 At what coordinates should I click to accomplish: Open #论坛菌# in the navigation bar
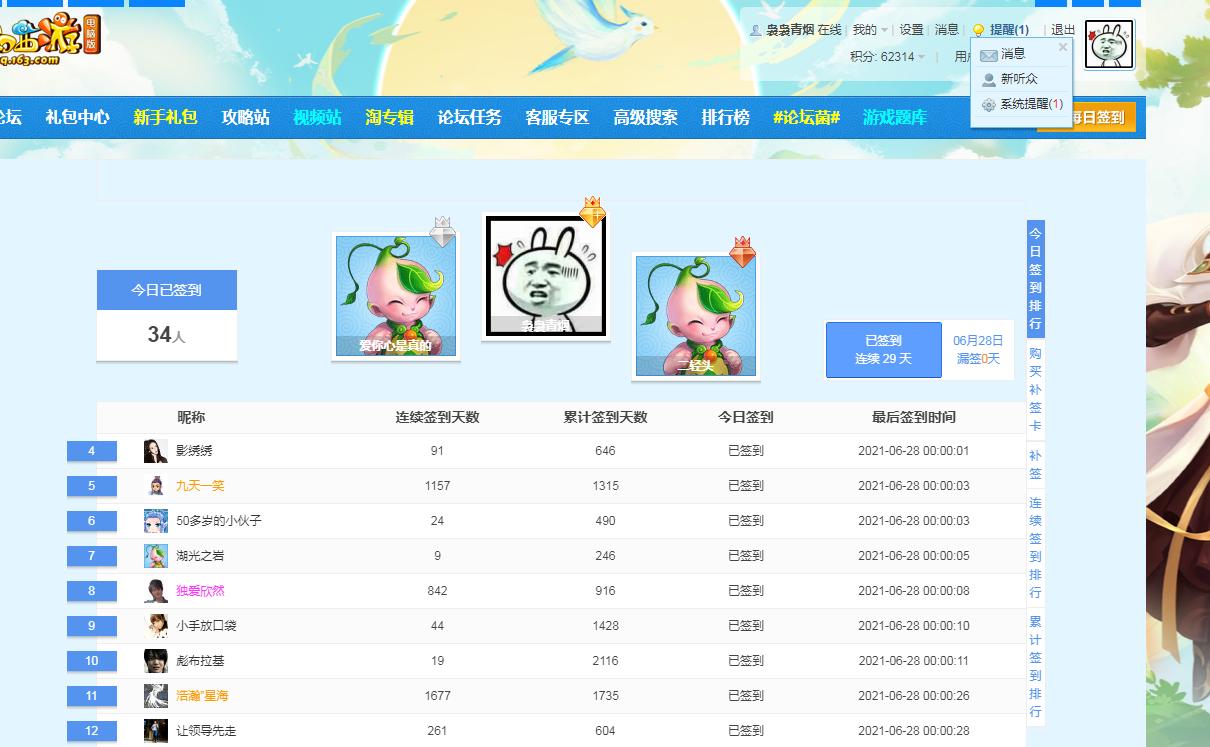click(806, 117)
